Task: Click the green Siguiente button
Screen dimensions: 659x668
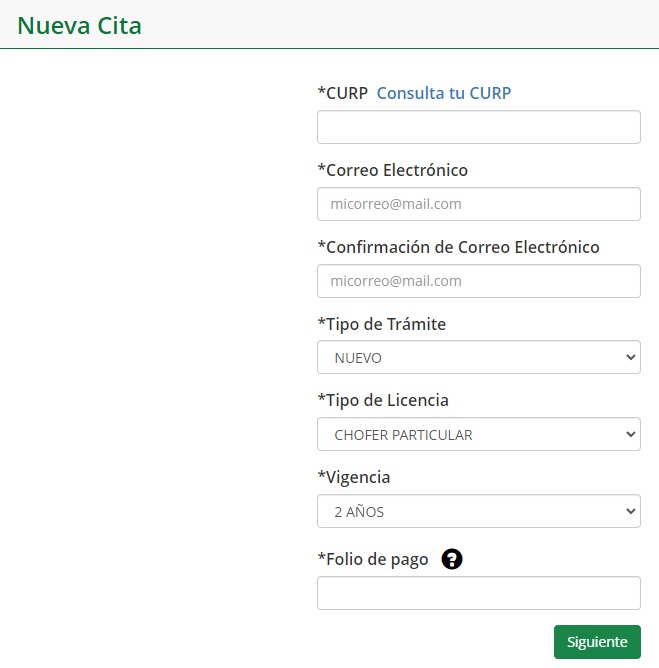Action: click(597, 642)
